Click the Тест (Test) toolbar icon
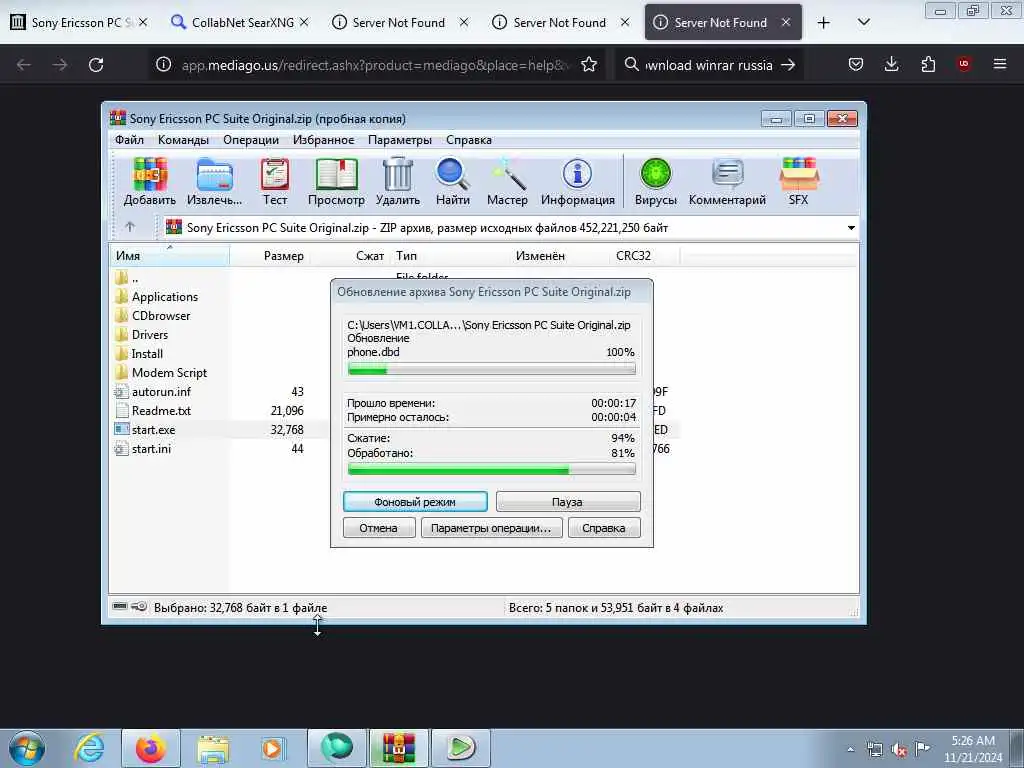Screen dimensions: 1024x768 coord(275,182)
